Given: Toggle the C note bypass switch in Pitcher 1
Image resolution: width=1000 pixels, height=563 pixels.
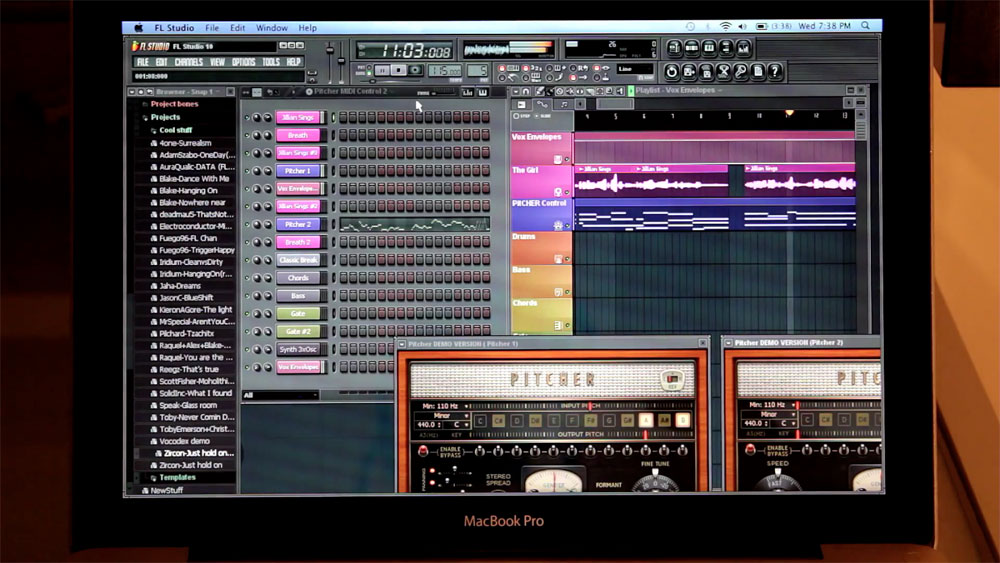Looking at the screenshot, I should tap(480, 451).
